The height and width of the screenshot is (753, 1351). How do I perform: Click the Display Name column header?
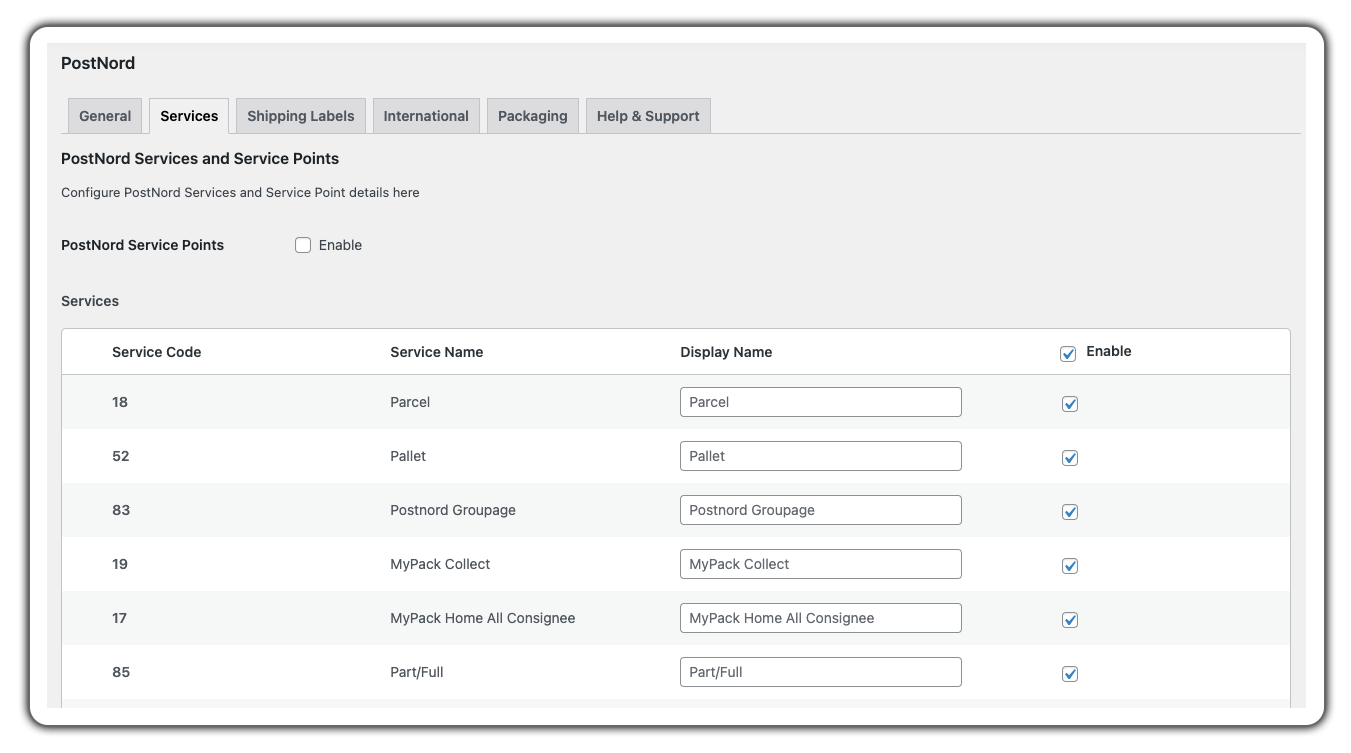(x=726, y=352)
